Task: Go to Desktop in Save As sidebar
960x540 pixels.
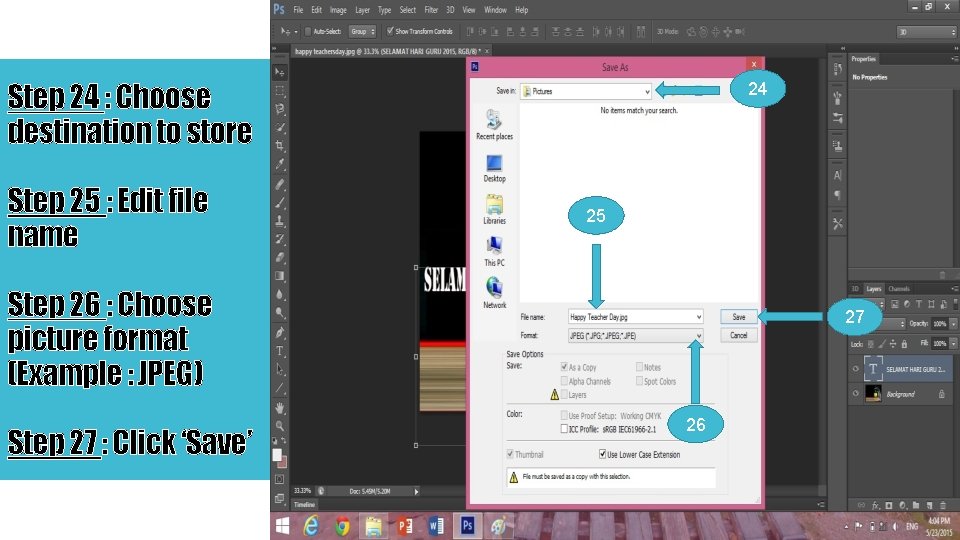Action: pyautogui.click(x=494, y=168)
